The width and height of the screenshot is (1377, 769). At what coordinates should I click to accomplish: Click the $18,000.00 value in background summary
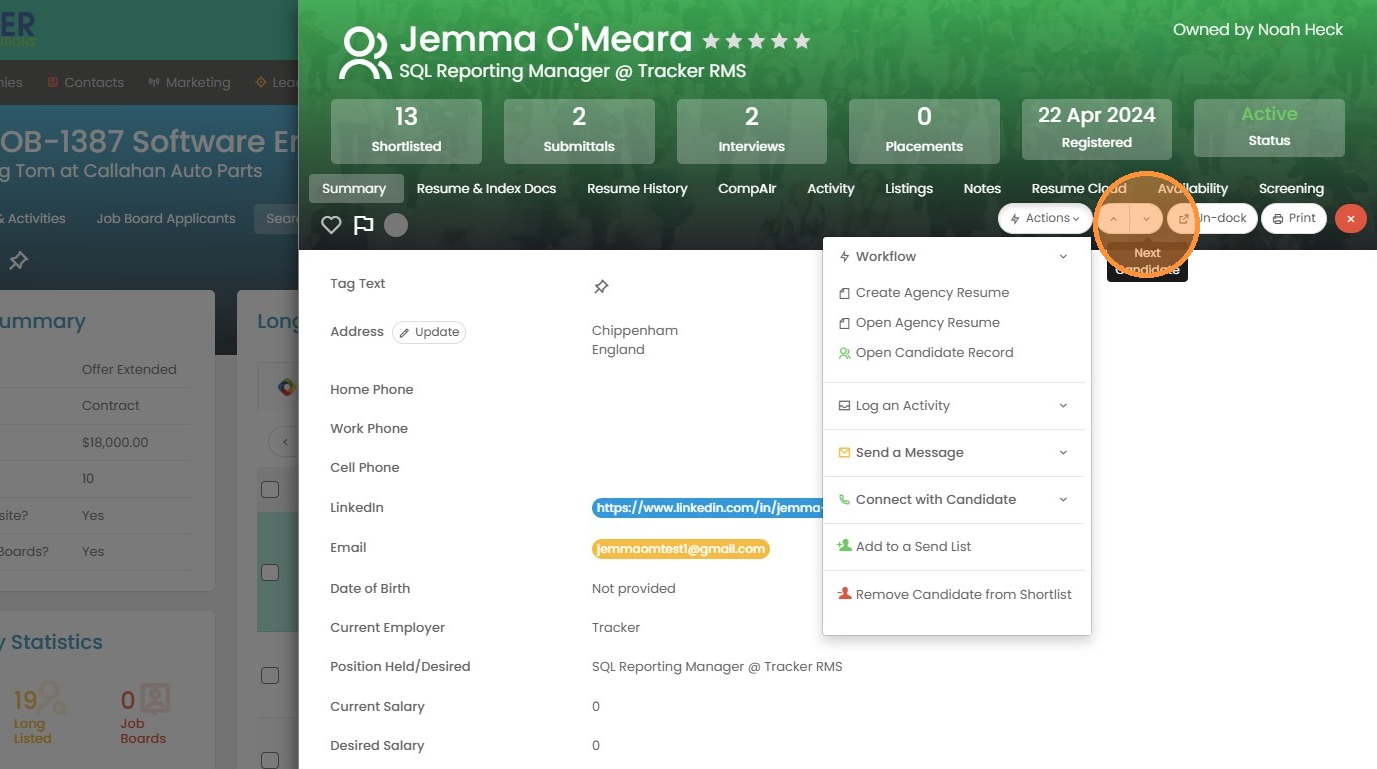pyautogui.click(x=115, y=443)
